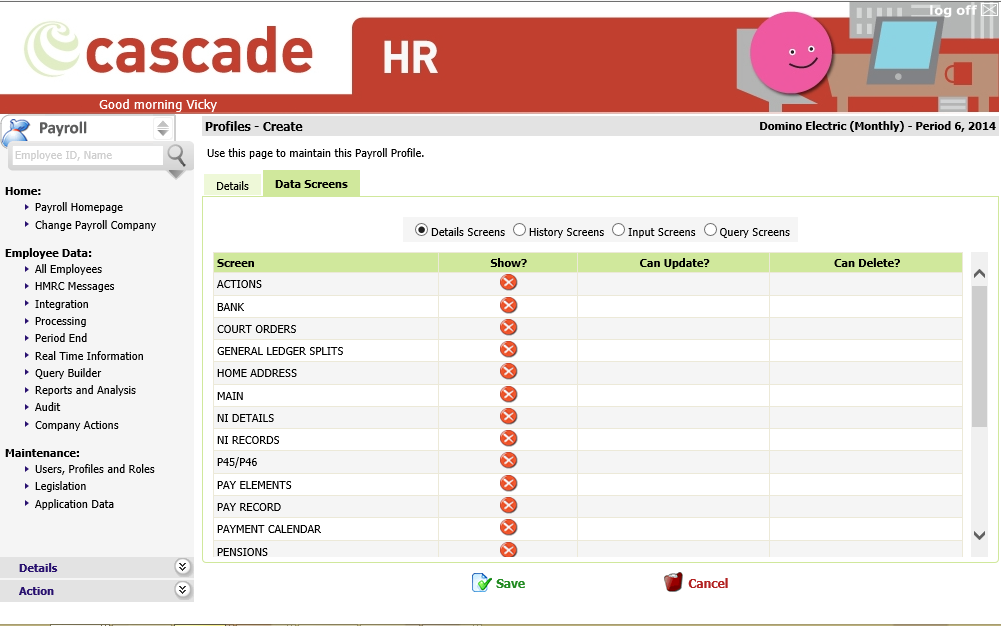Click the HOME ADDRESS row label
Image resolution: width=1001 pixels, height=626 pixels.
(257, 373)
